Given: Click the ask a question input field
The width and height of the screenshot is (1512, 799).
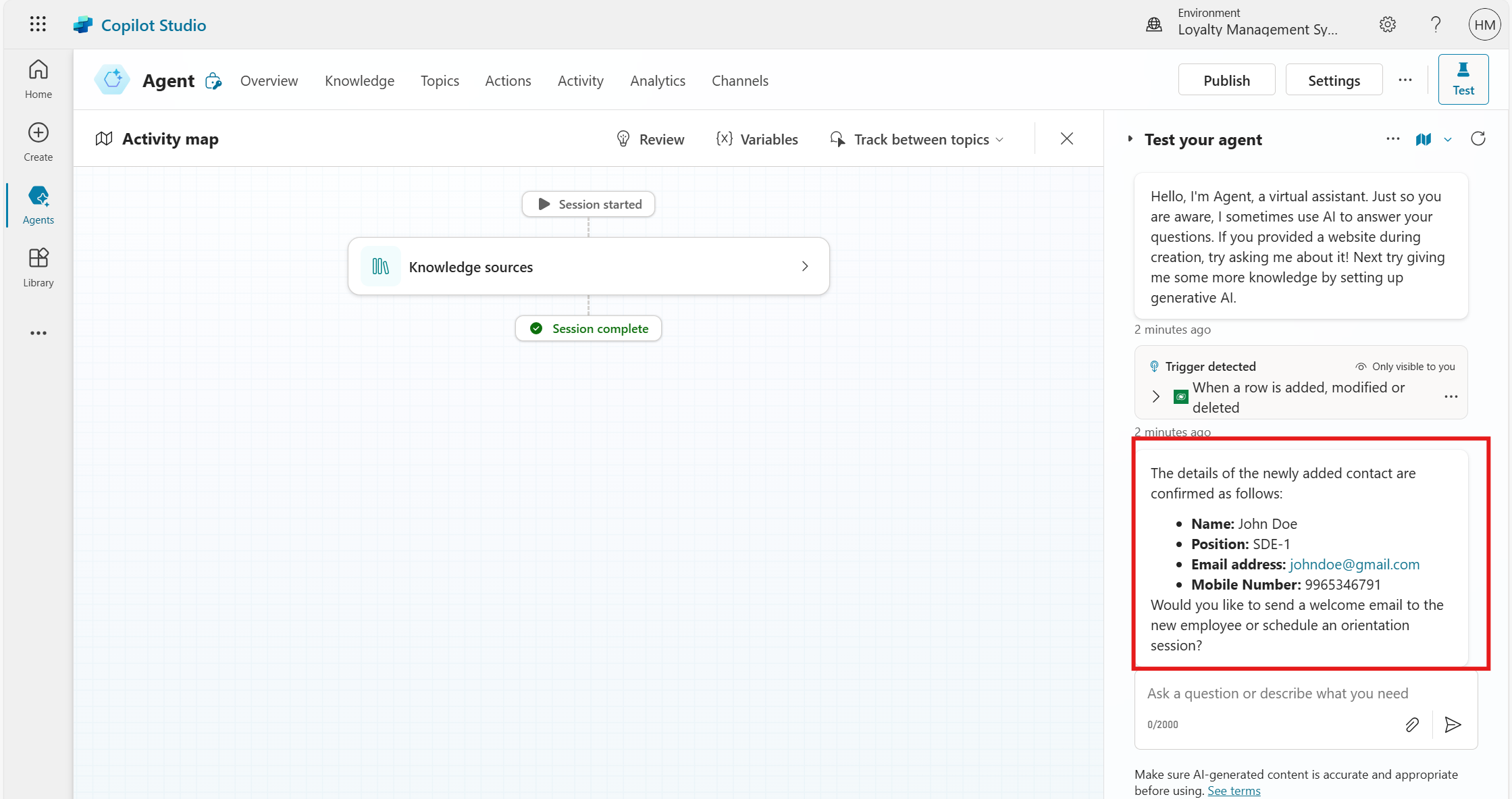Looking at the screenshot, I should [x=1277, y=694].
